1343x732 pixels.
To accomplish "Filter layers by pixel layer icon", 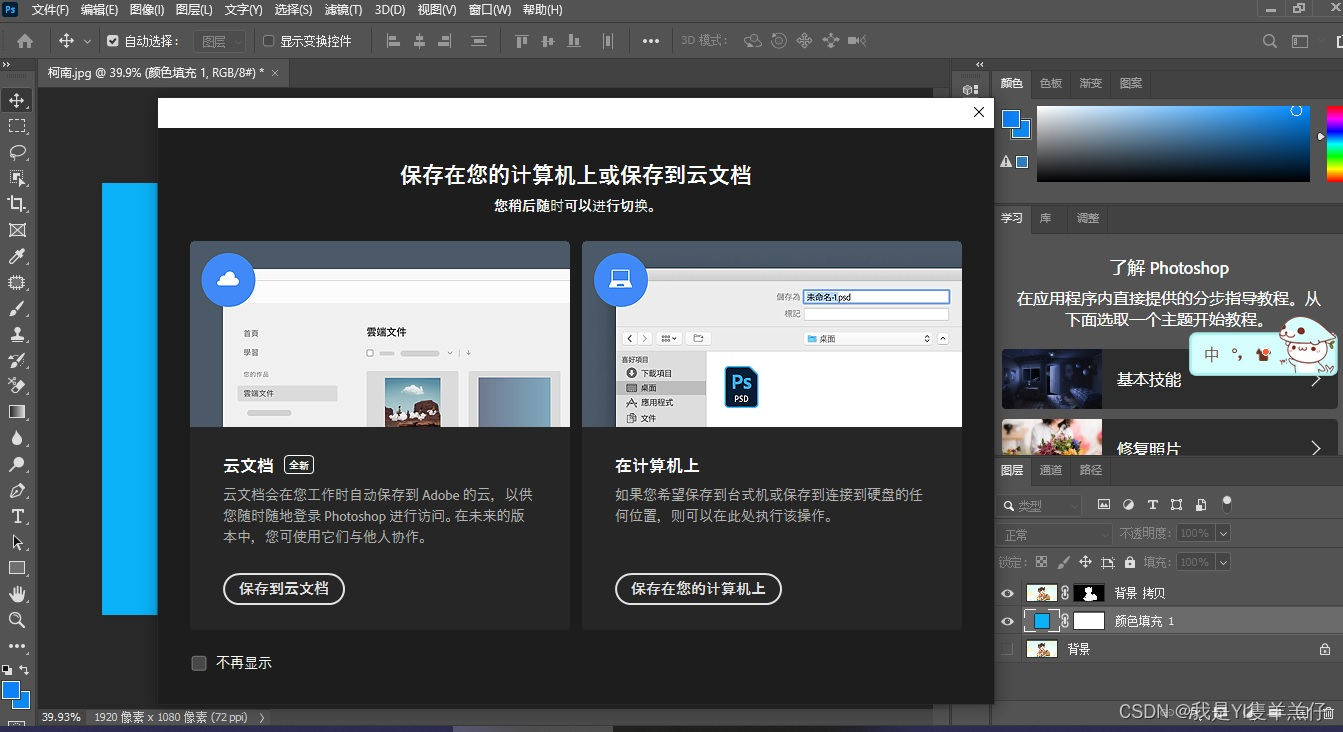I will click(x=1104, y=505).
